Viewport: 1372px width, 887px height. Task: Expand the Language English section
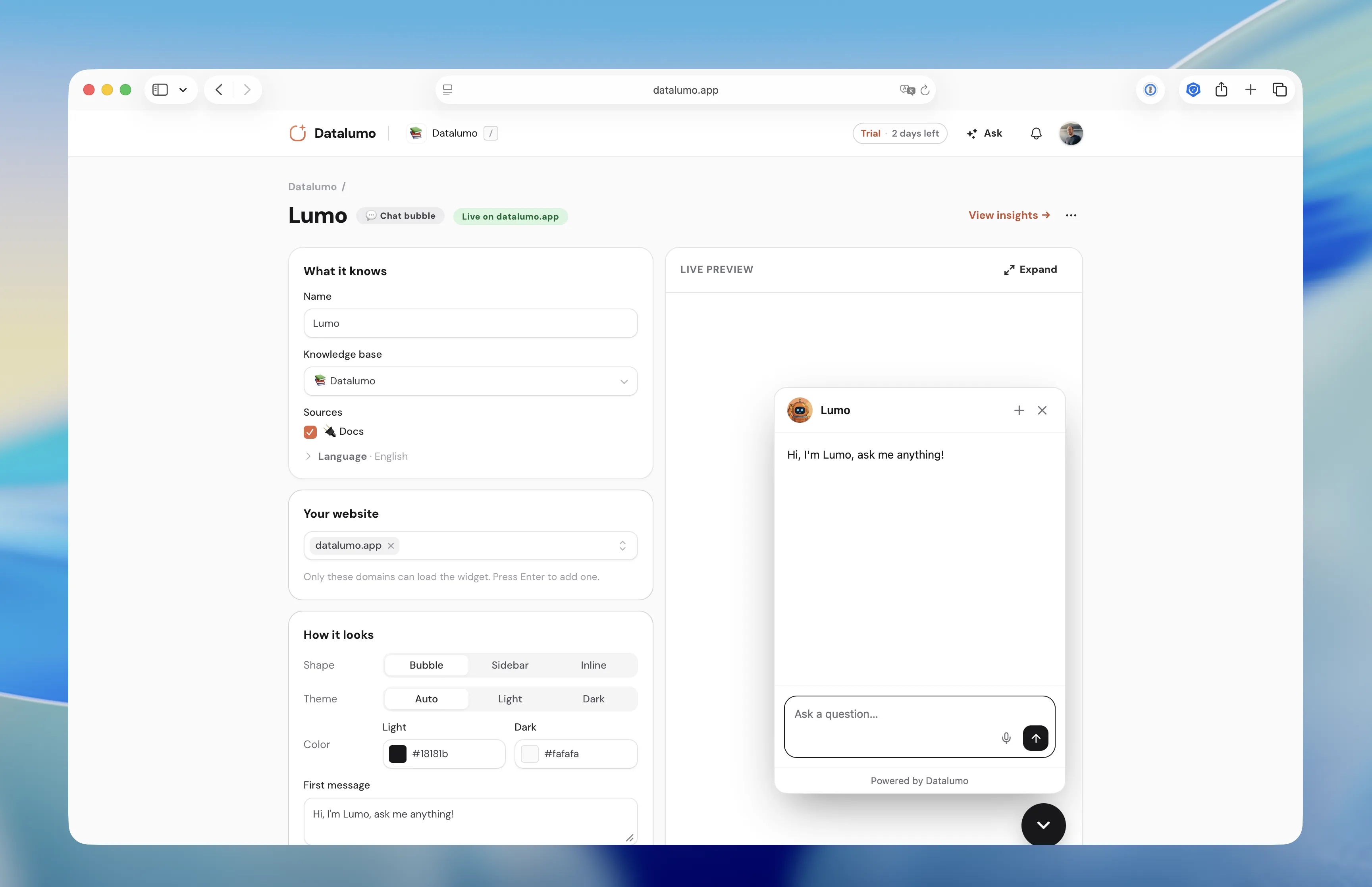tap(356, 456)
